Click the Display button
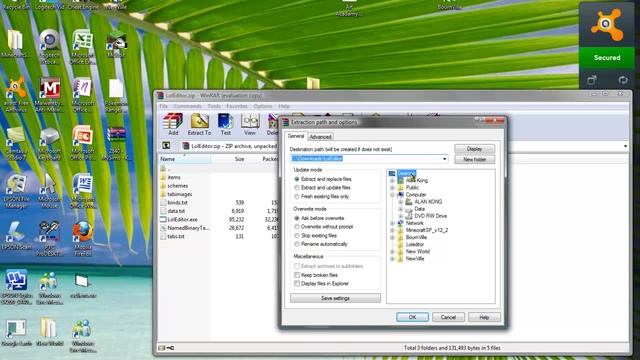640x360 pixels. click(x=475, y=149)
